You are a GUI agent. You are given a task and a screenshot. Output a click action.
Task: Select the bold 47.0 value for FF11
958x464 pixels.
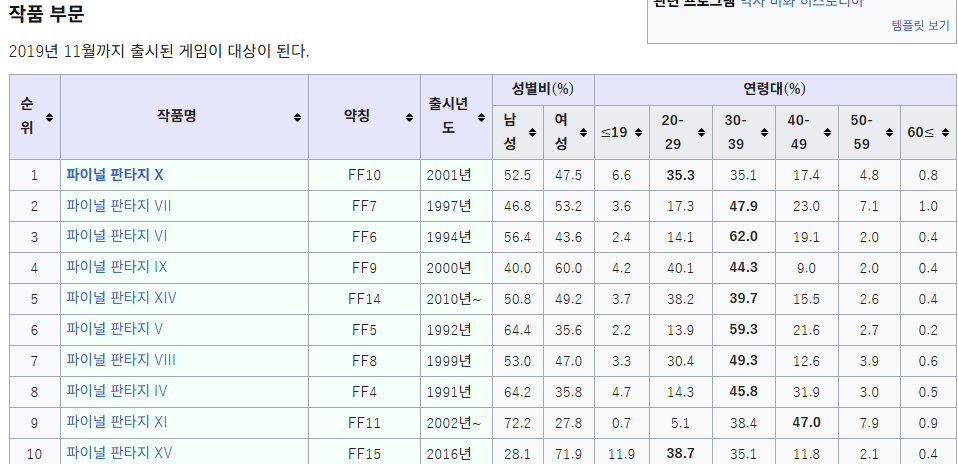[806, 422]
